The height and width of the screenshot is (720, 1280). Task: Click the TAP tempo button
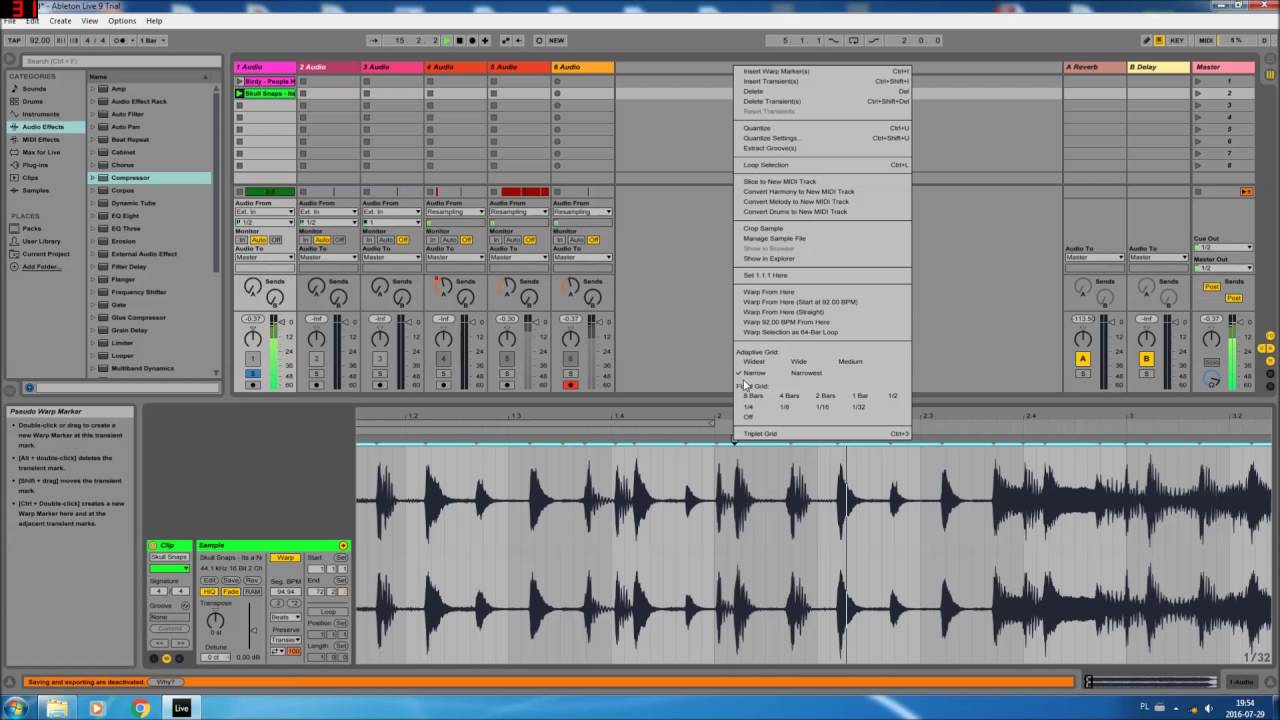click(x=14, y=41)
